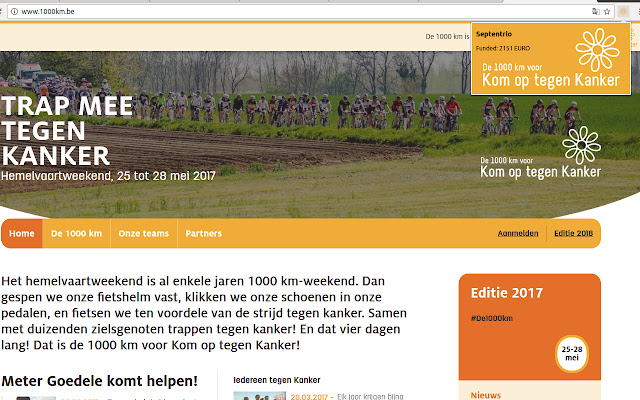Click the Septentrio title in popup
This screenshot has height=400, width=640.
coord(493,34)
